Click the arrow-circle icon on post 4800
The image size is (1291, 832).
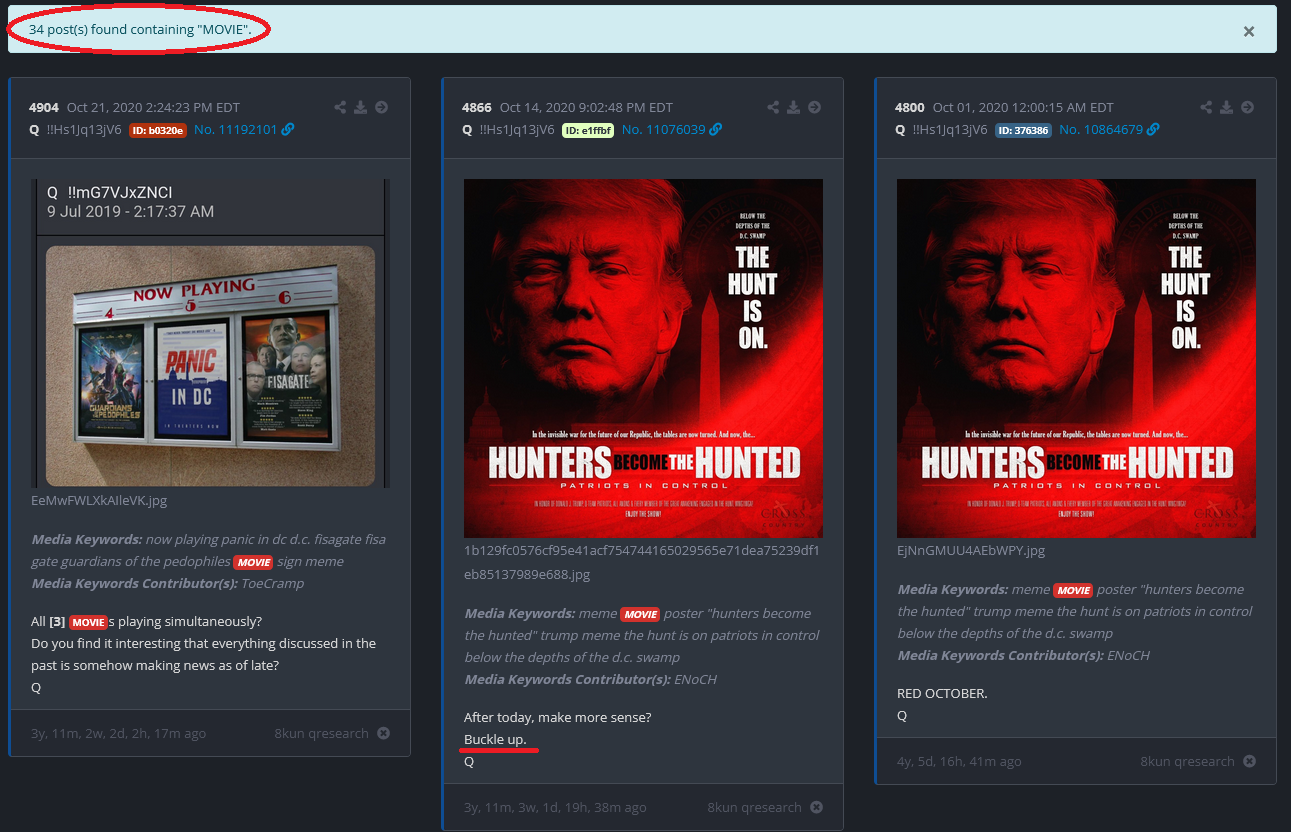(x=1248, y=108)
